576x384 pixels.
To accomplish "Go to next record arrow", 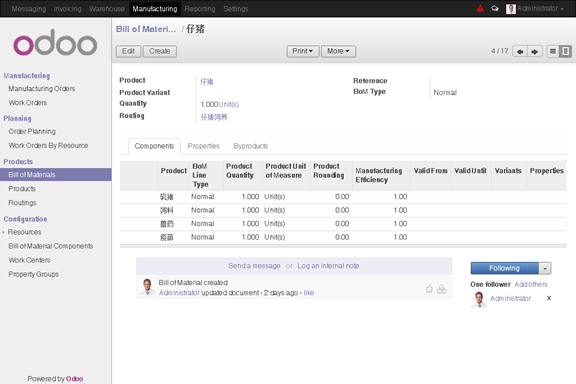I will point(535,52).
